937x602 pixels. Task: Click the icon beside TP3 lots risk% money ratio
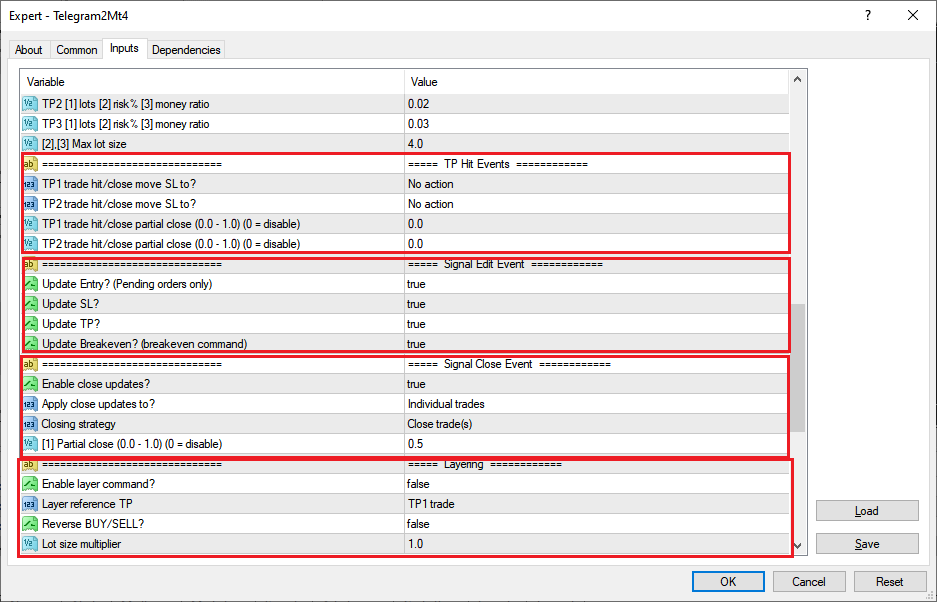pyautogui.click(x=30, y=124)
